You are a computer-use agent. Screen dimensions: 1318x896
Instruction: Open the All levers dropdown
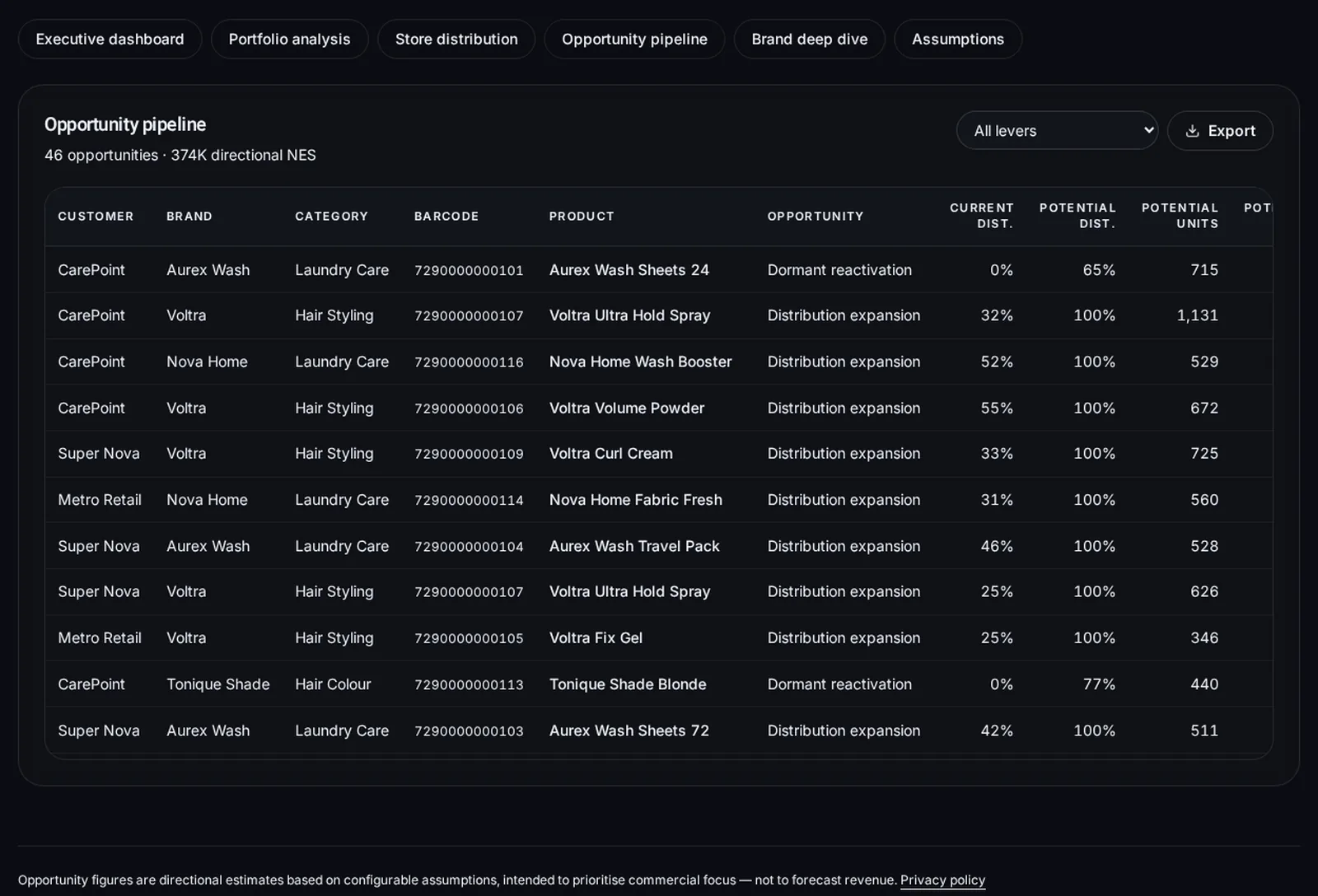click(x=1057, y=130)
